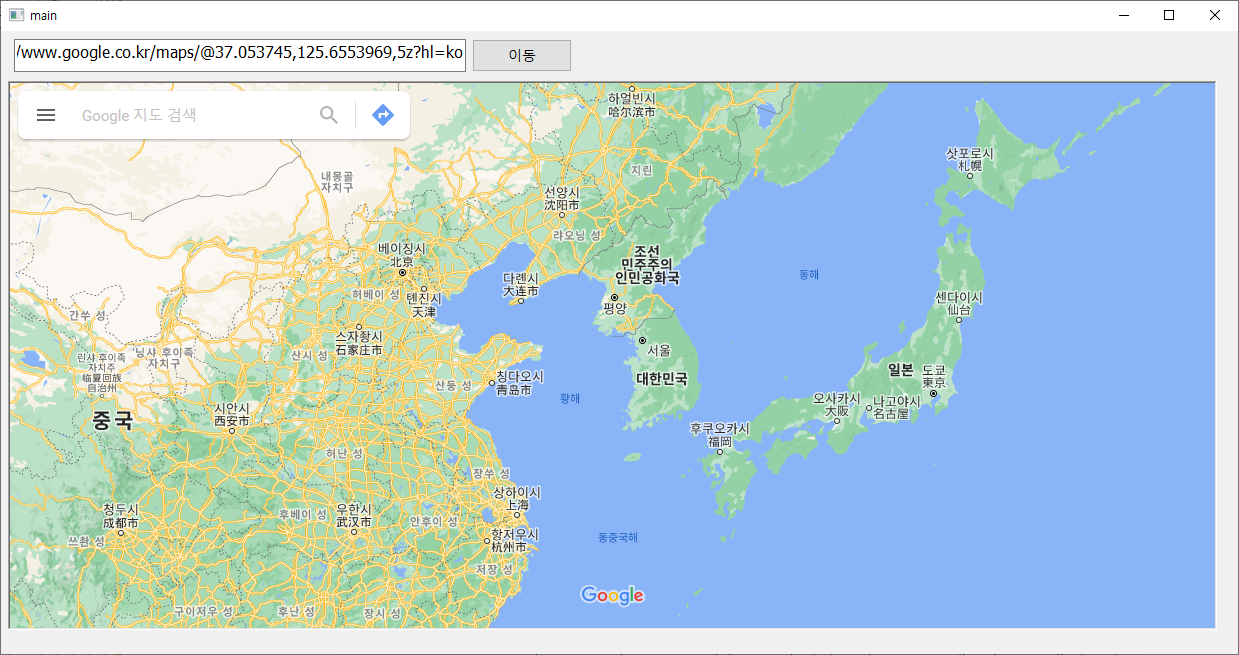
Task: Click the 구이저우 성 province label
Action: (203, 611)
